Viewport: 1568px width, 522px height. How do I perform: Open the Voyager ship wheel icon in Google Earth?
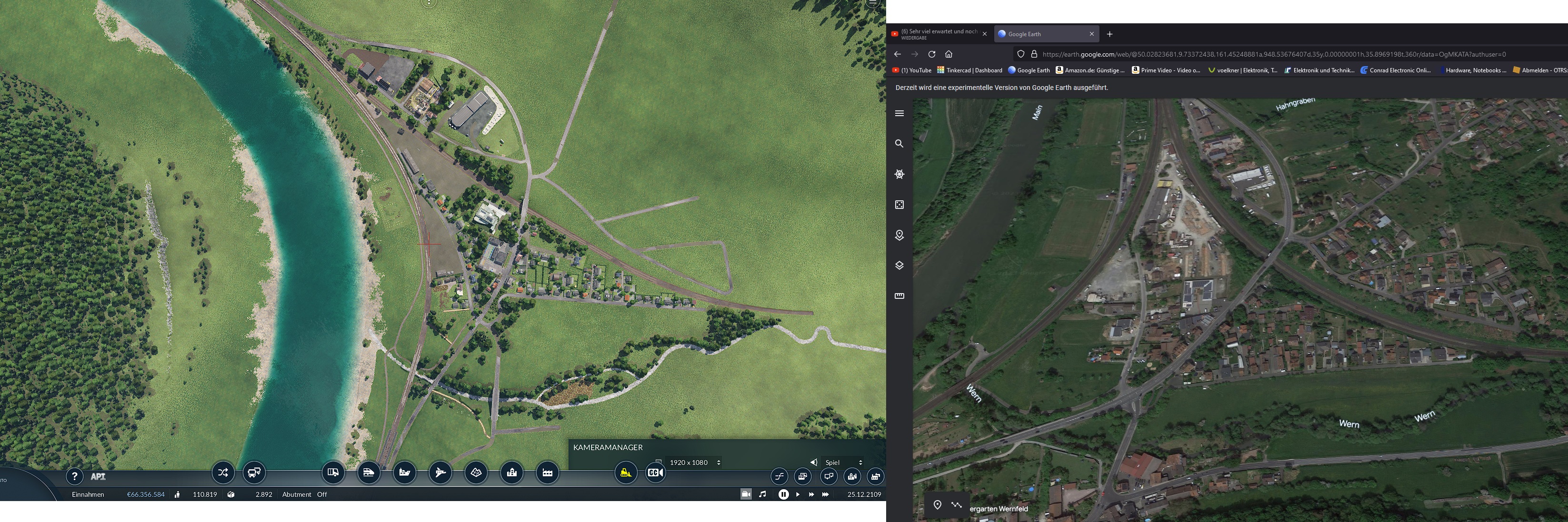pos(899,174)
